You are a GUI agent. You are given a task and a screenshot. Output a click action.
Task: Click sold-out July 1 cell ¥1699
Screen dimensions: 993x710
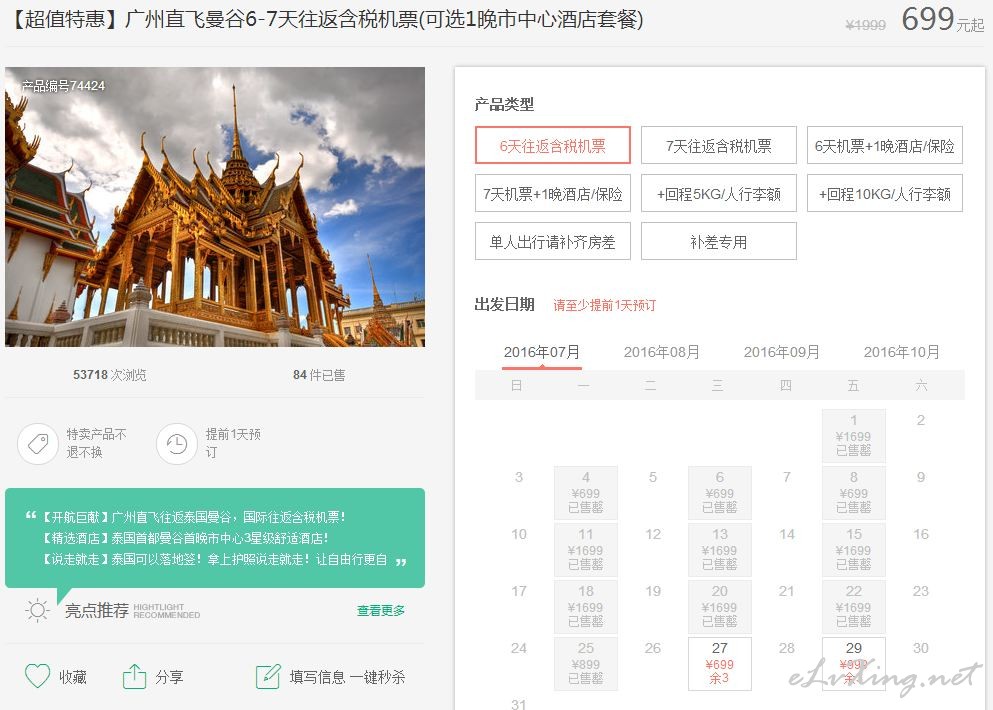pyautogui.click(x=854, y=436)
